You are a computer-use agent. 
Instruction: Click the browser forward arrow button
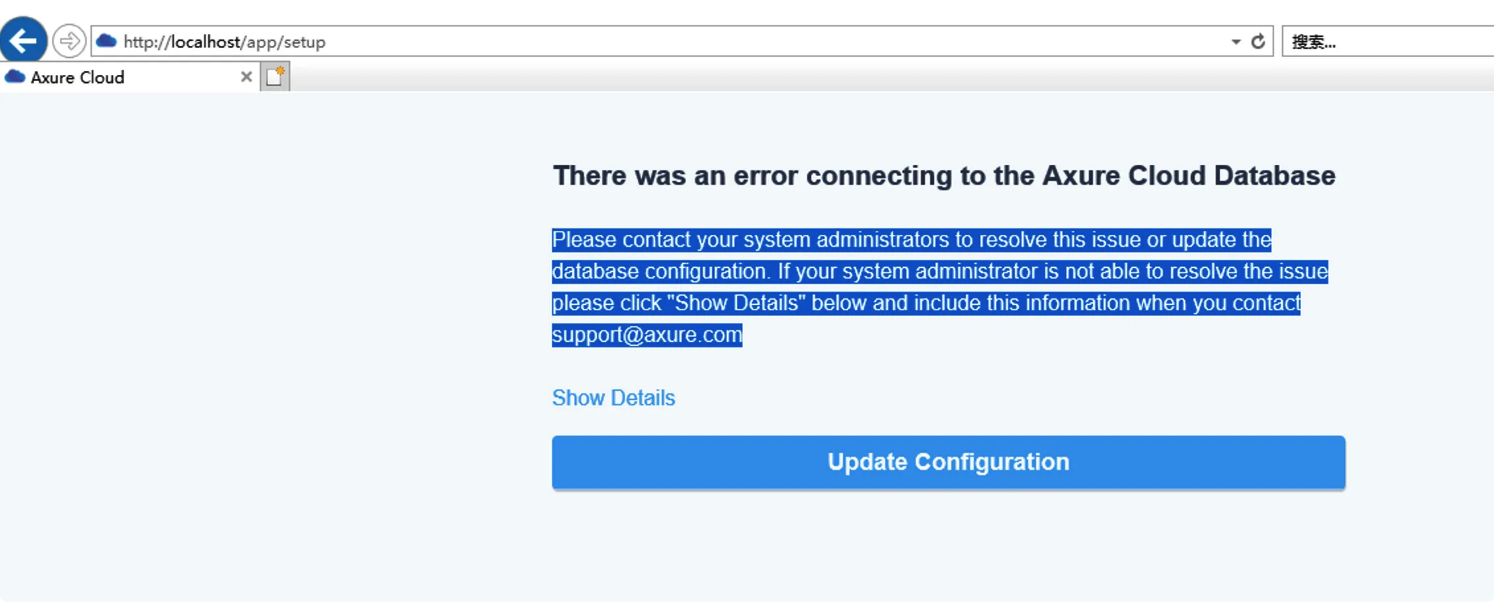69,41
